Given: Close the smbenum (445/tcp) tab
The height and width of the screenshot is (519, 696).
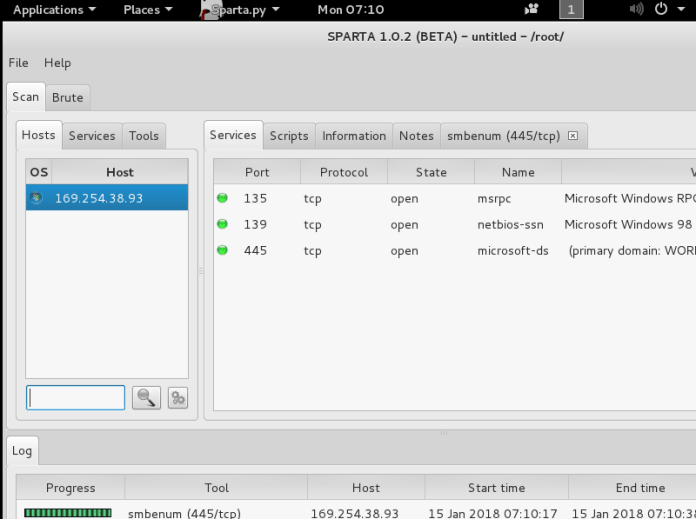Looking at the screenshot, I should point(572,136).
